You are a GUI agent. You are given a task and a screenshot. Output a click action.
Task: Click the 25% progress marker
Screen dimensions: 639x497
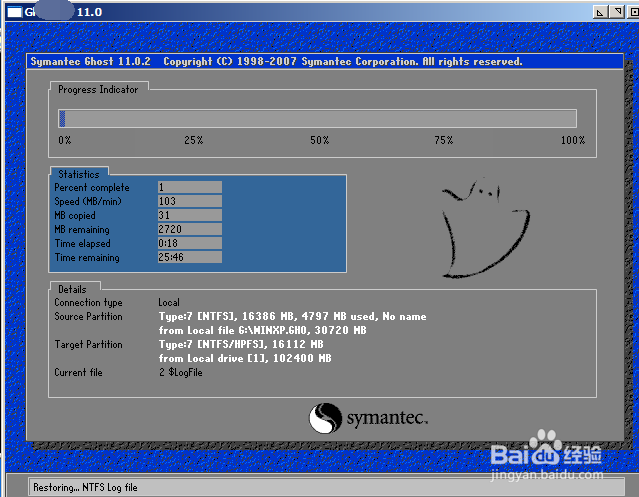pos(194,140)
